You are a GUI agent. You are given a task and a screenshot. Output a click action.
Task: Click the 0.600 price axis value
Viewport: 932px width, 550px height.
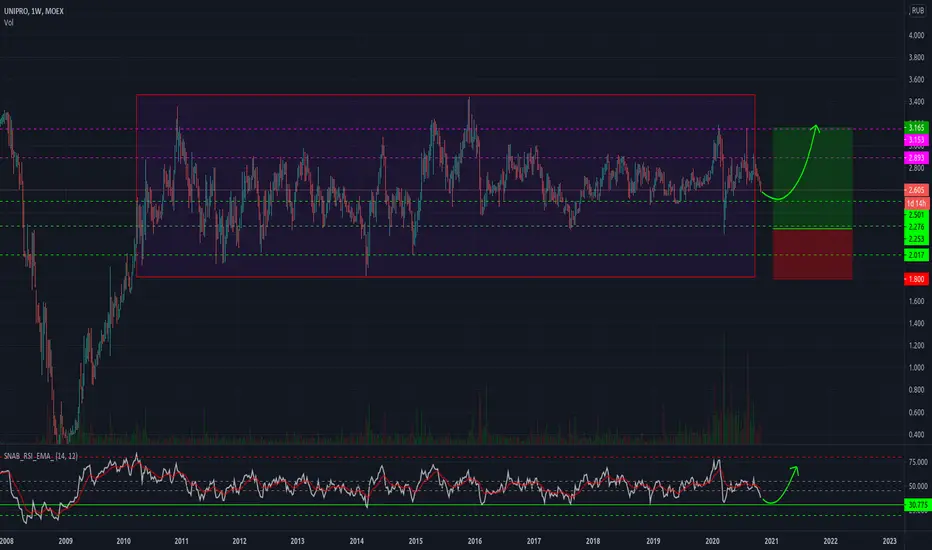click(916, 413)
